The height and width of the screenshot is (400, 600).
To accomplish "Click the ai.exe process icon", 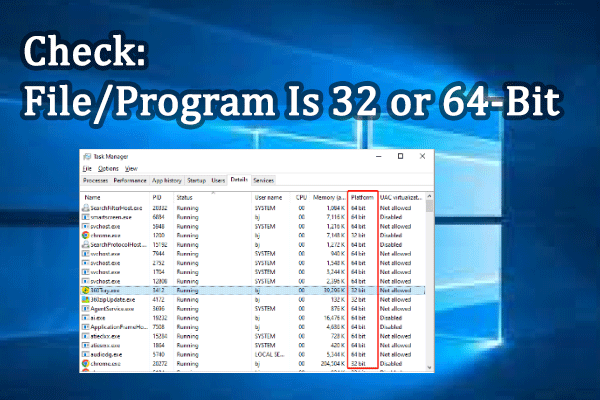I will (x=86, y=318).
